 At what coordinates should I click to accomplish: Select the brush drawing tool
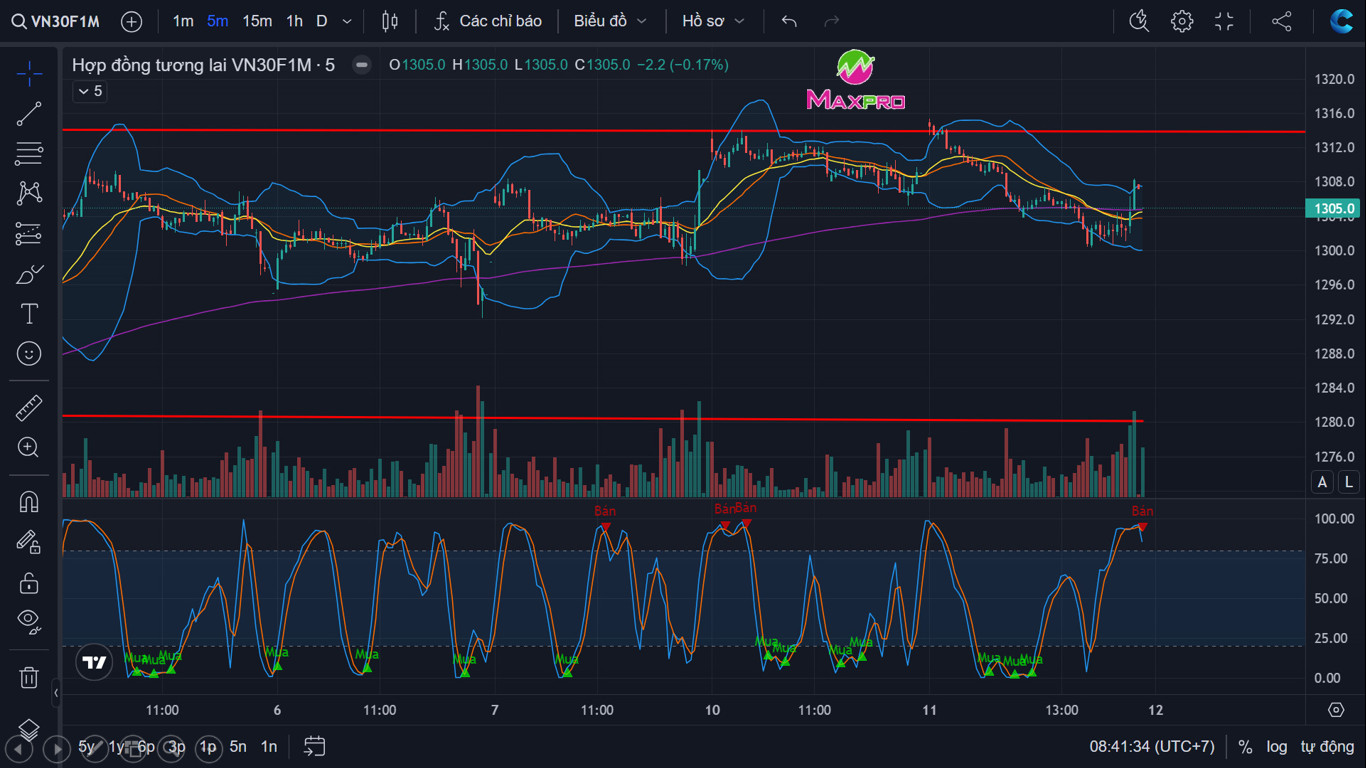[x=29, y=274]
